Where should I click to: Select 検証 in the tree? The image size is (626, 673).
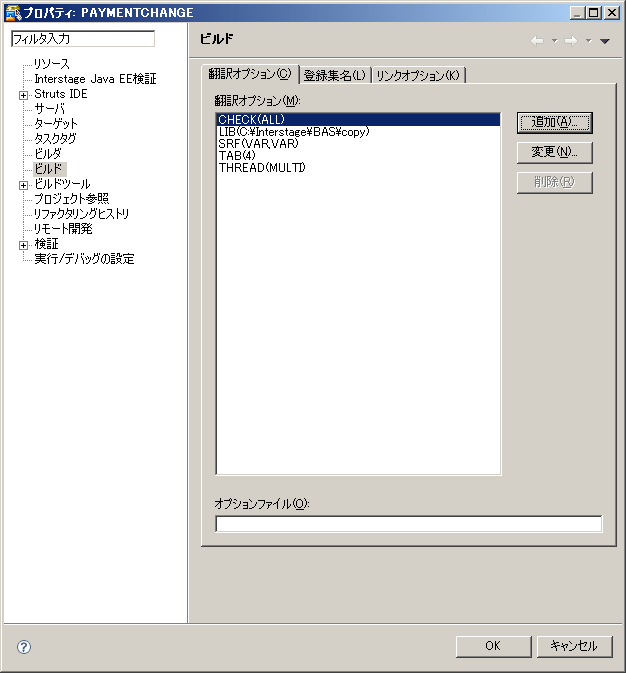click(x=46, y=244)
